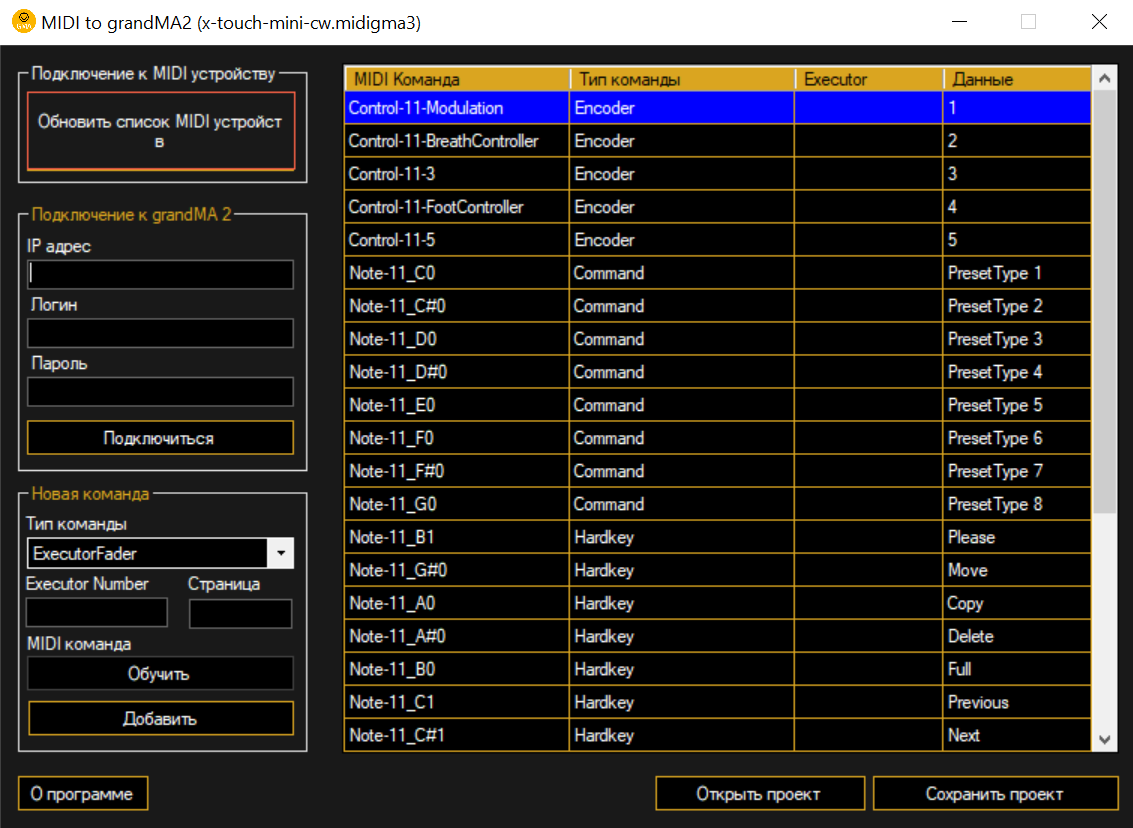Click the table's vertical scrollbar thumb
The width and height of the screenshot is (1133, 828).
click(x=1104, y=302)
